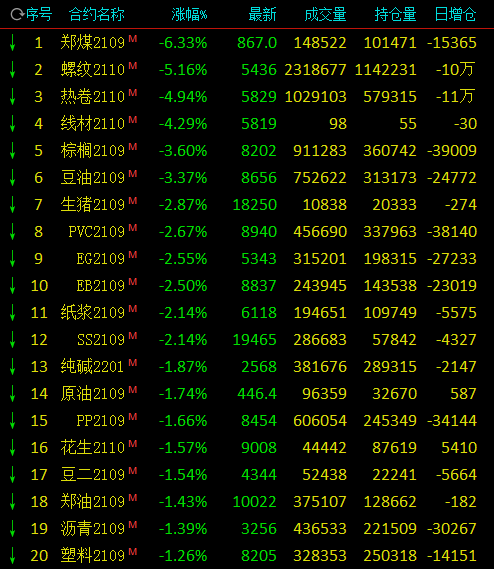Click the green down arrow of row 3

[x=13, y=97]
